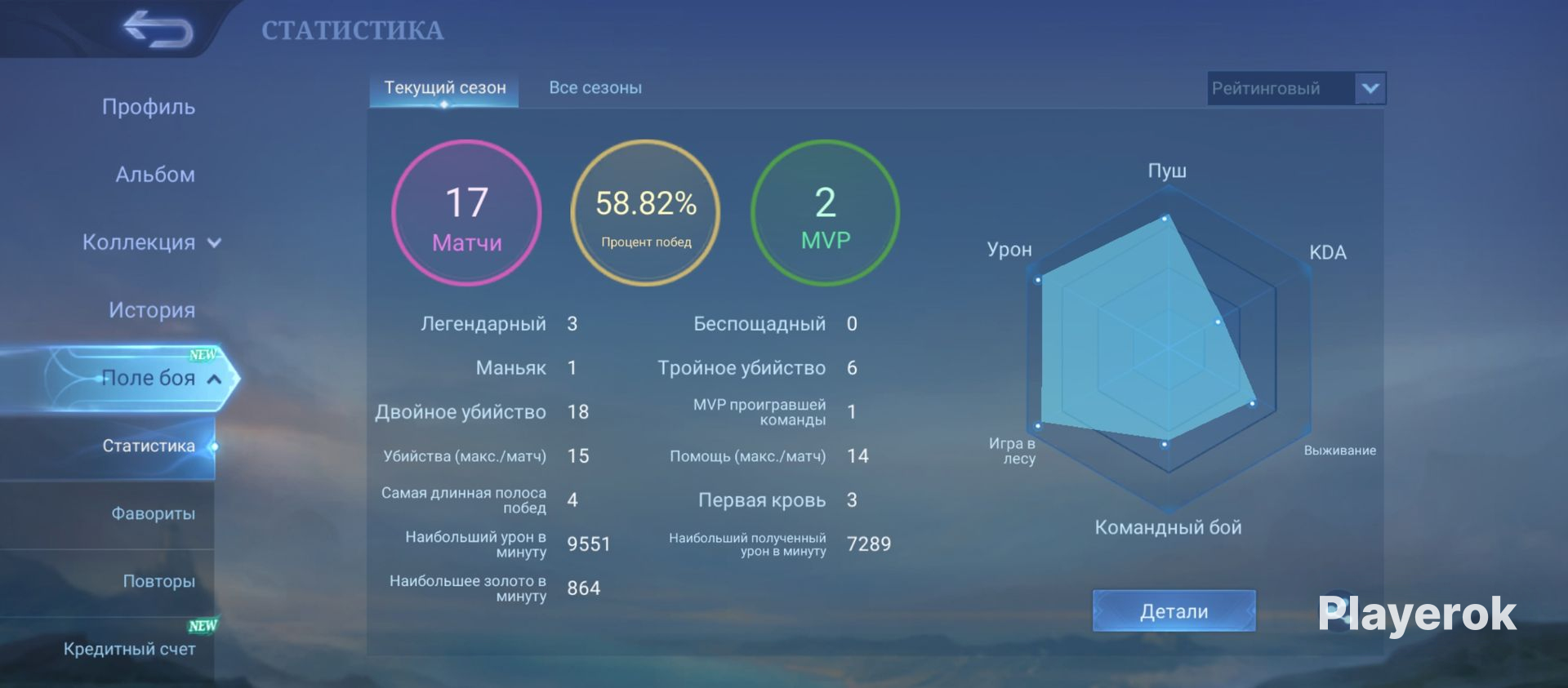This screenshot has height=688, width=1568.
Task: Click the Выживание label on radar chart
Action: coord(1340,451)
